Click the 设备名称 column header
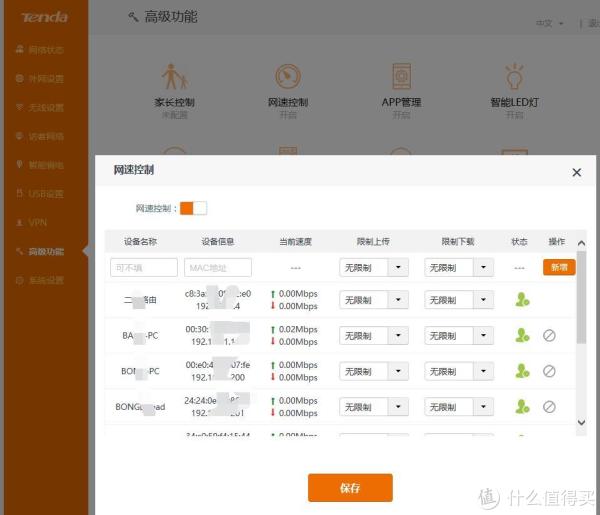600x515 pixels. pos(140,241)
